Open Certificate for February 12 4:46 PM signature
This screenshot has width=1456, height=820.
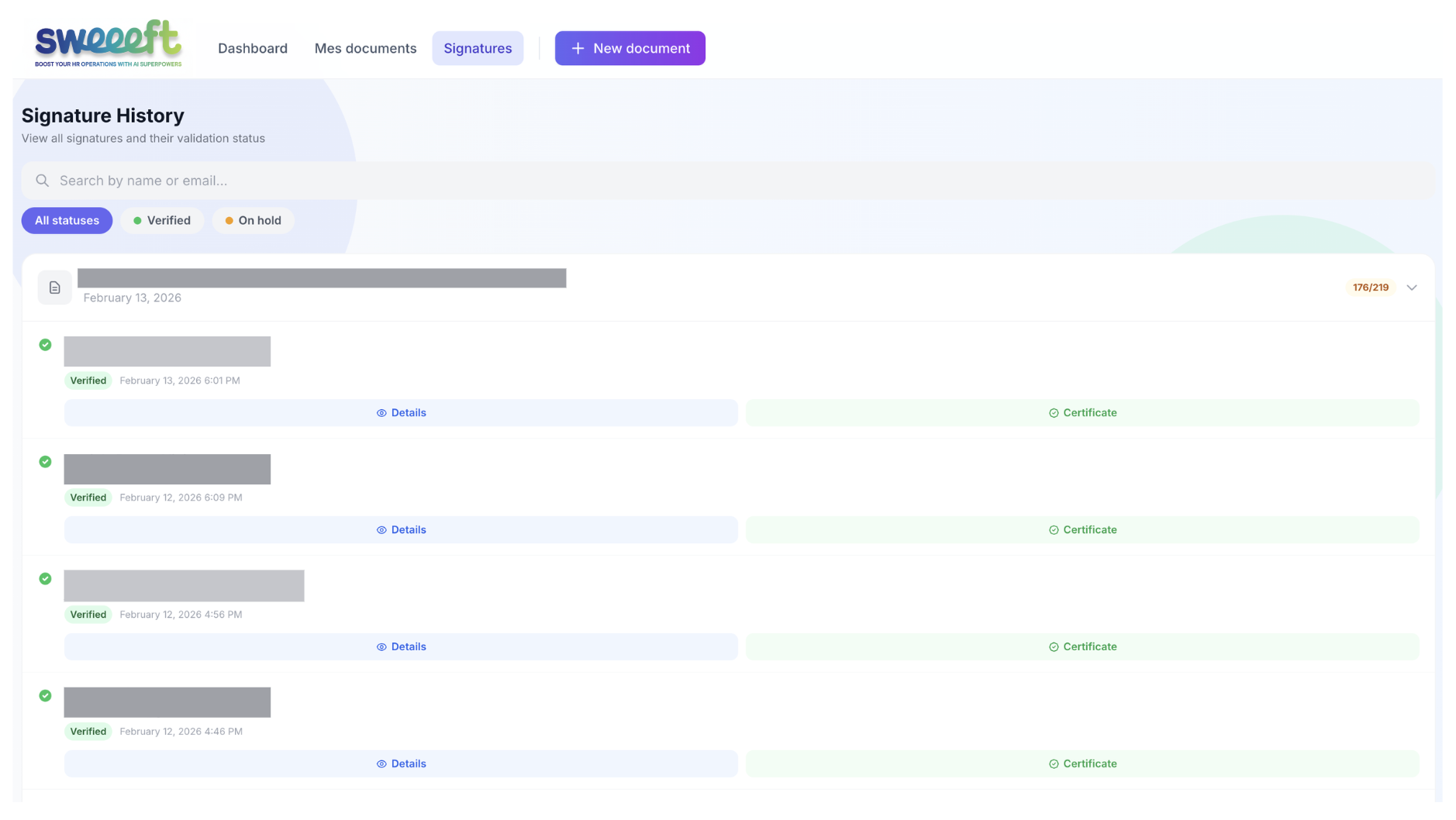tap(1082, 764)
